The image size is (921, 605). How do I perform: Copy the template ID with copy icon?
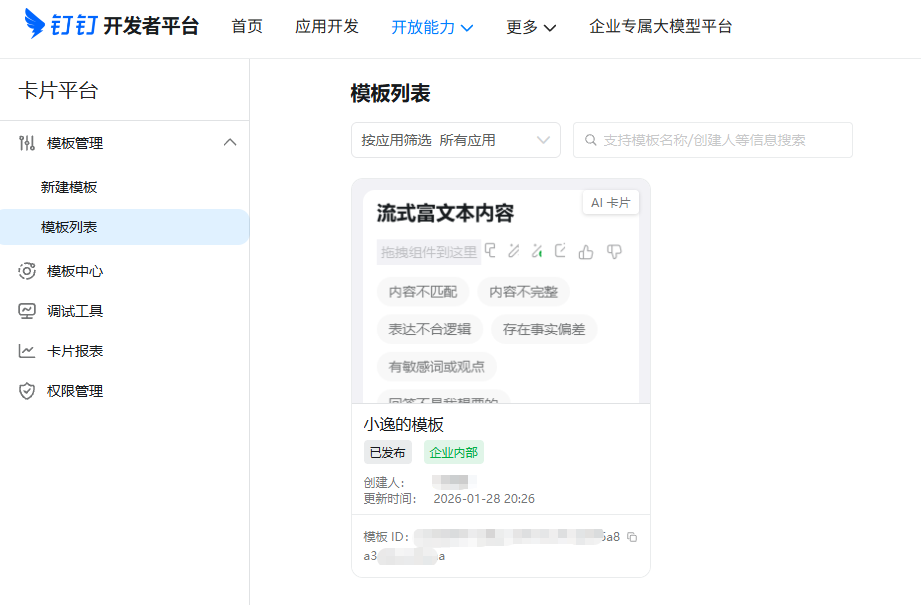[x=632, y=537]
